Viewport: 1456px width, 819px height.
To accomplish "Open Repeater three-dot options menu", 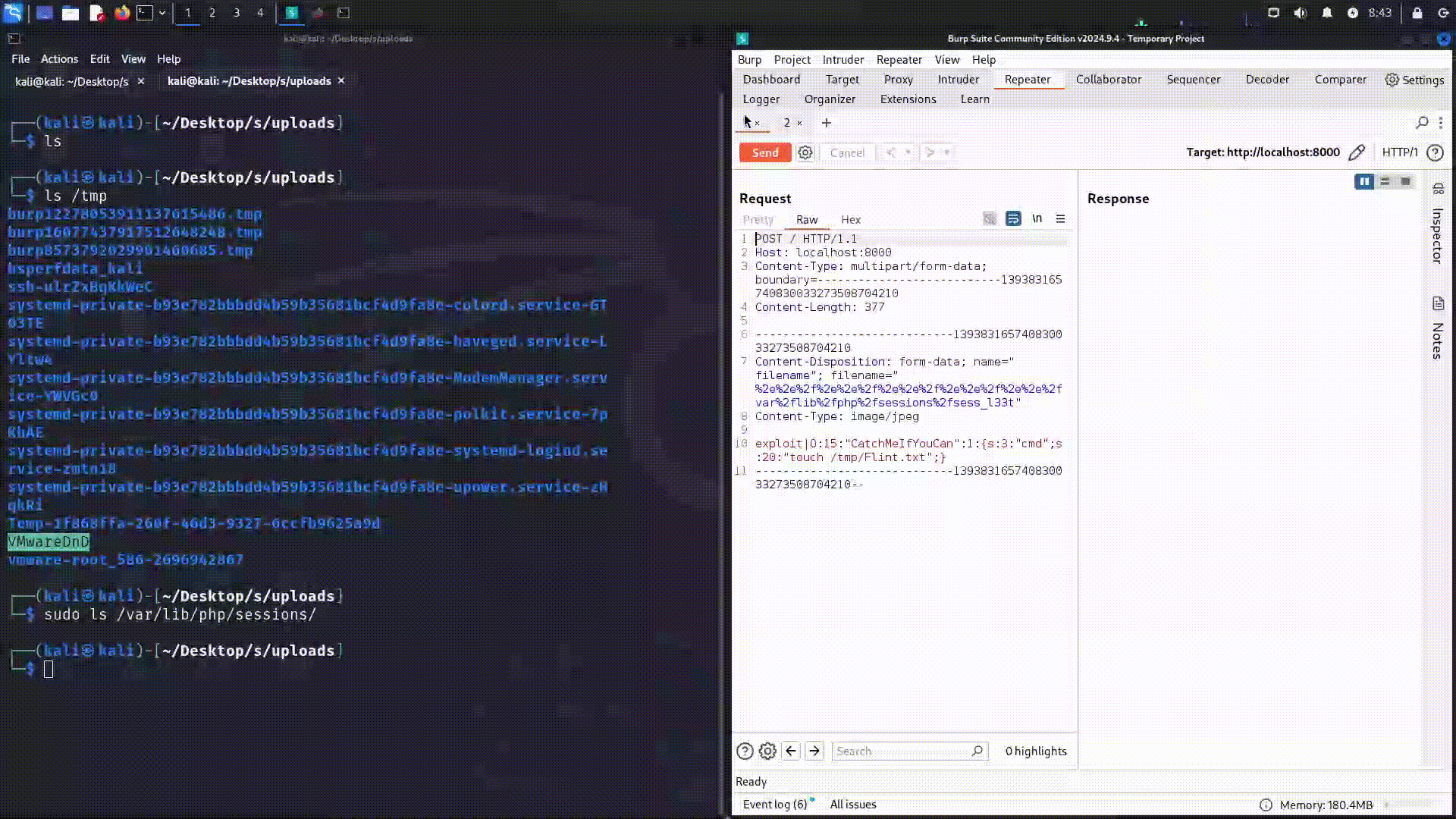I will click(1441, 123).
